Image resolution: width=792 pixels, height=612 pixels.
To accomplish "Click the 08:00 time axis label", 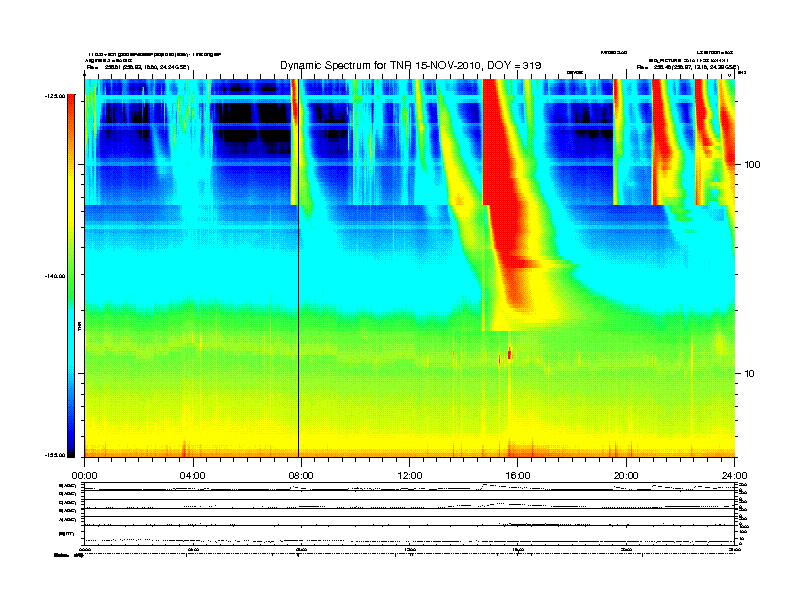I will click(x=301, y=476).
